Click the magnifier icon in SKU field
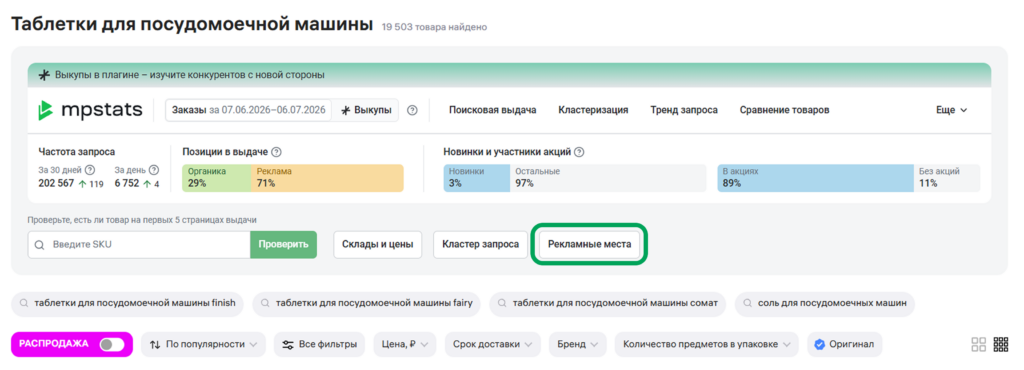 click(x=39, y=245)
